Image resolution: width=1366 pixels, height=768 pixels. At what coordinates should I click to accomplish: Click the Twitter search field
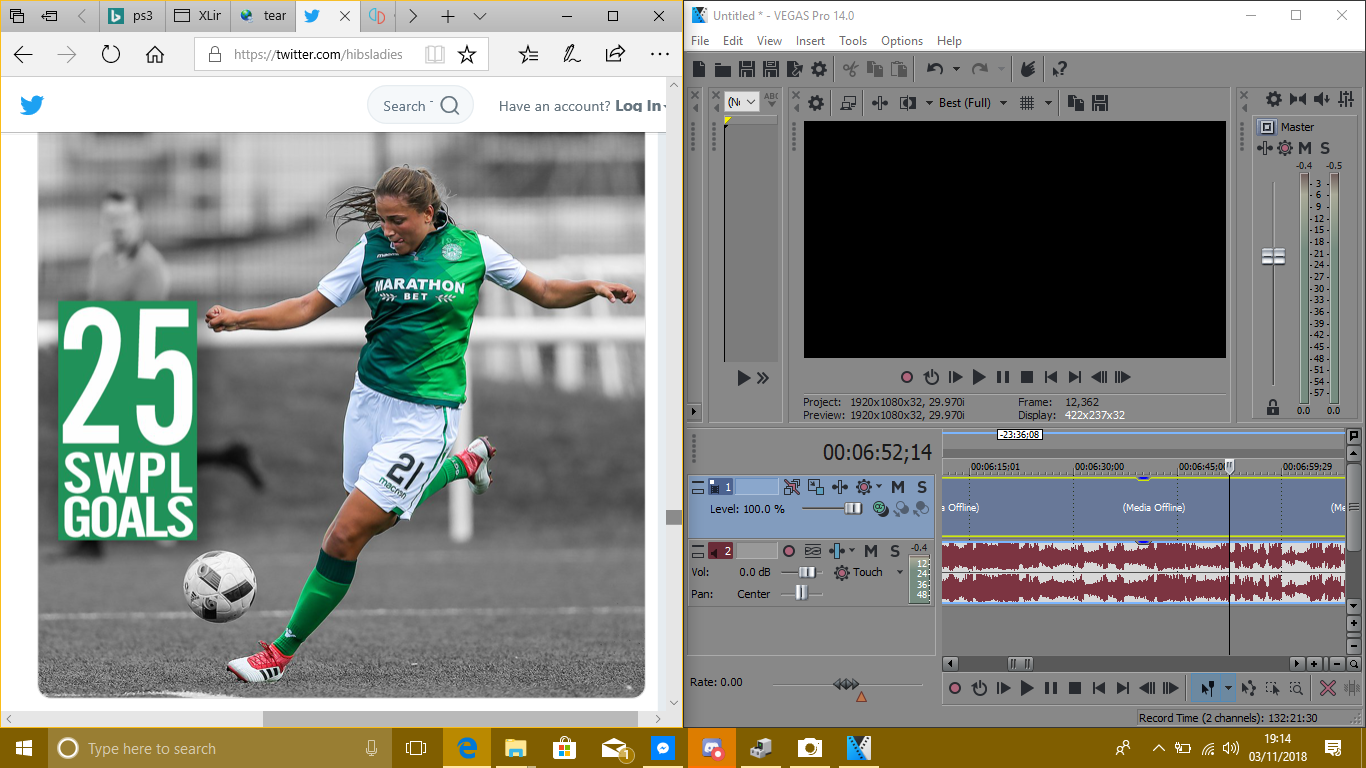pos(406,106)
